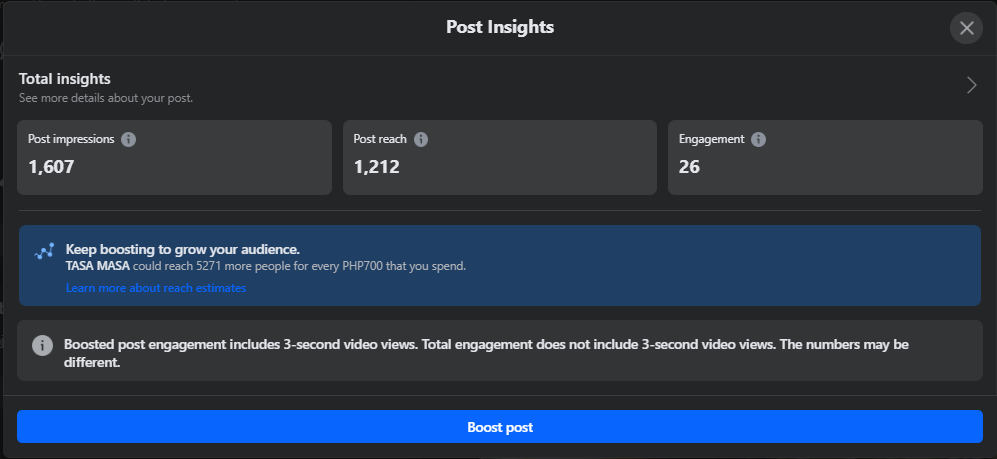Click the info icon in boosted engagement notice
This screenshot has height=459, width=997.
pyautogui.click(x=43, y=345)
